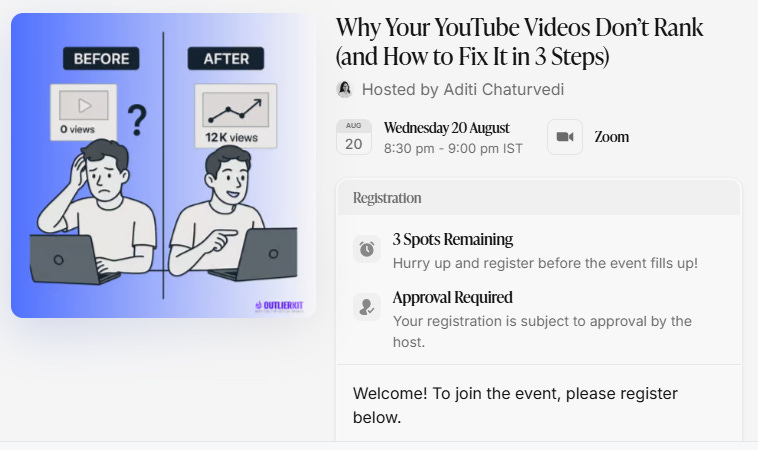Click the AFTER label on the cover image

click(x=226, y=58)
